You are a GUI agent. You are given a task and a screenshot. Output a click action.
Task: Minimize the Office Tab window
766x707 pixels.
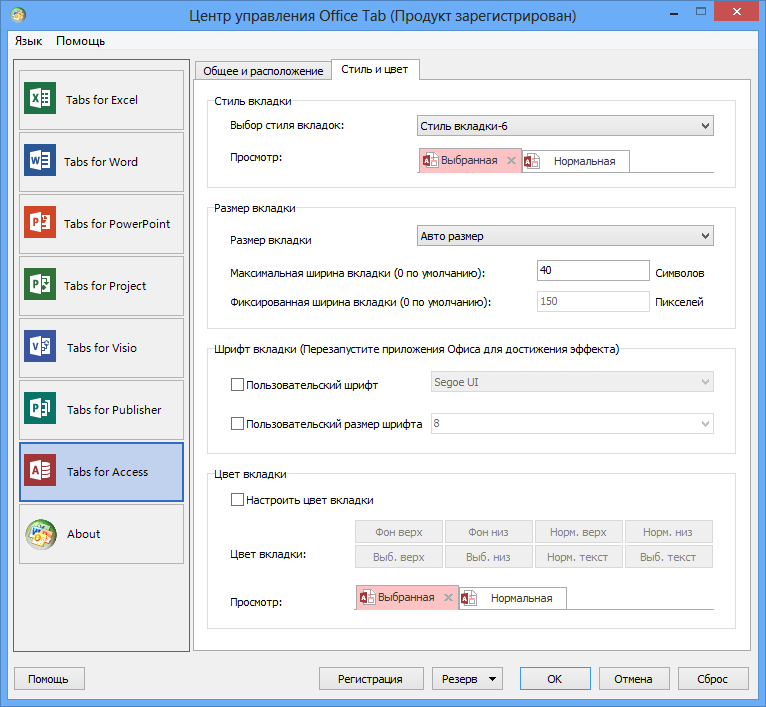[674, 12]
